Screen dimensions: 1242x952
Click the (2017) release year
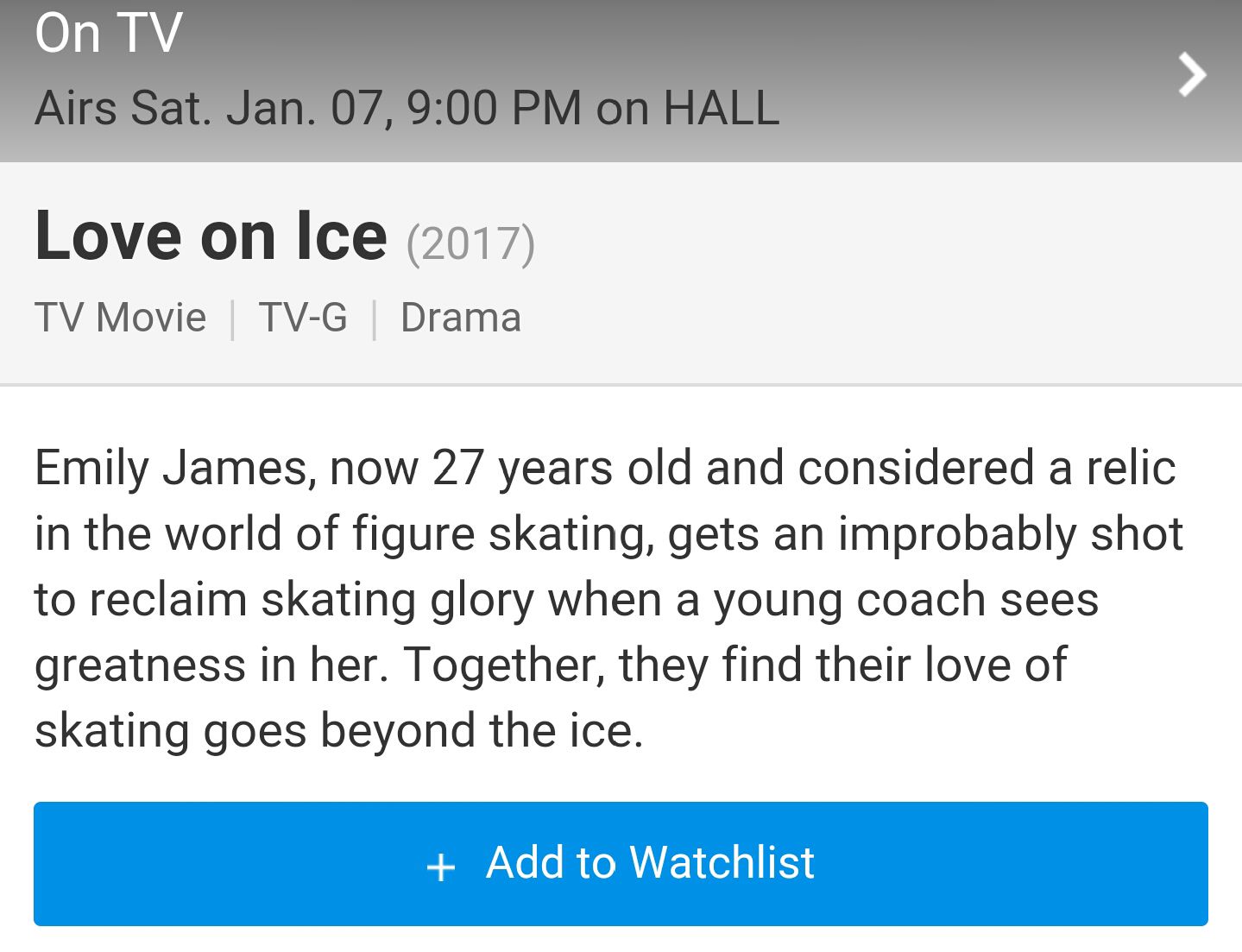[471, 243]
